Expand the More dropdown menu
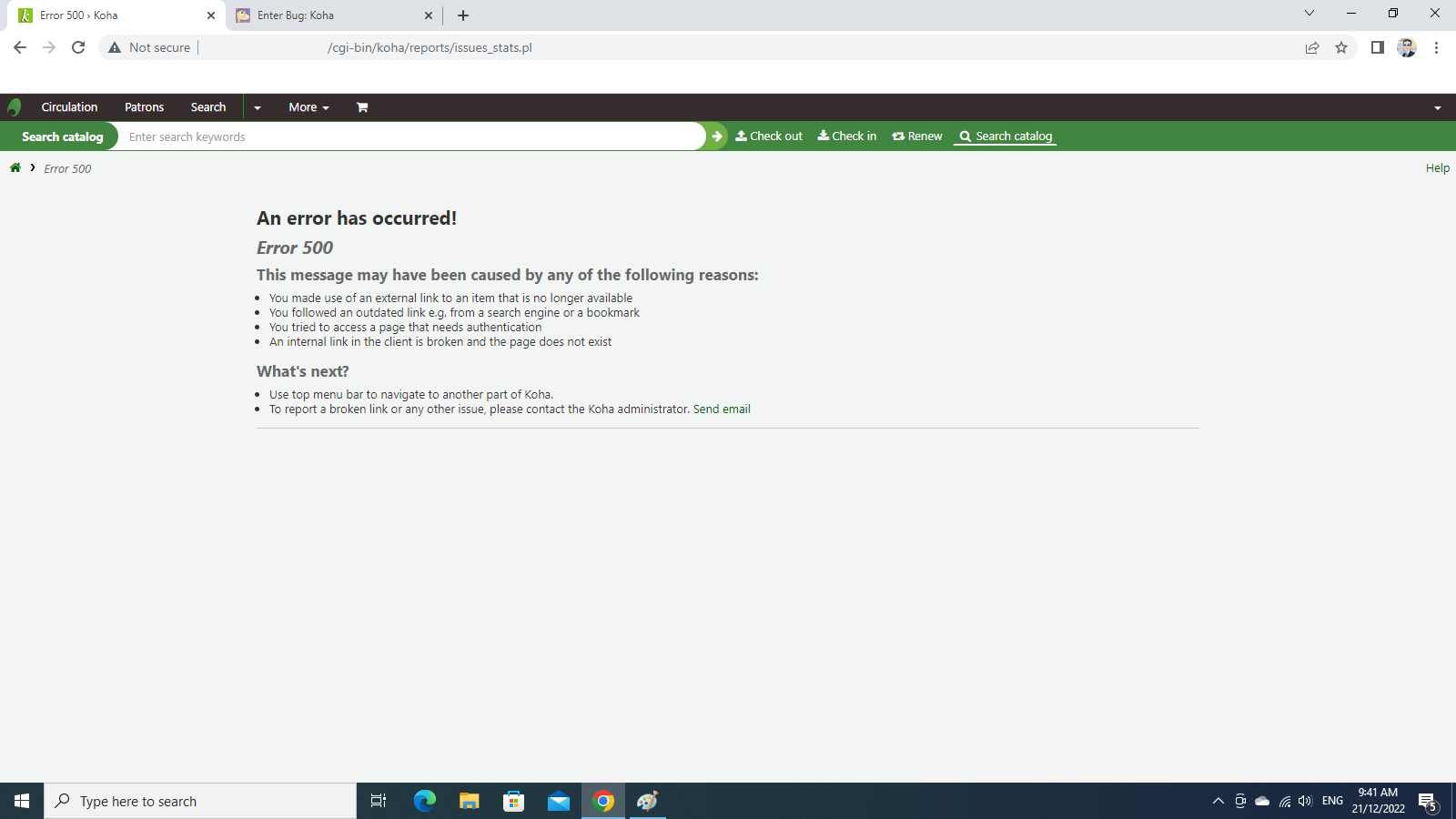The height and width of the screenshot is (819, 1456). (308, 107)
